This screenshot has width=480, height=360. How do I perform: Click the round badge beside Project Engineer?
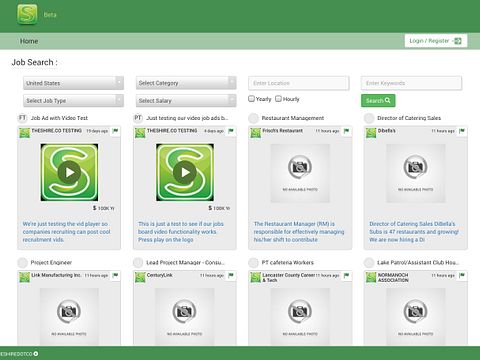[22, 263]
